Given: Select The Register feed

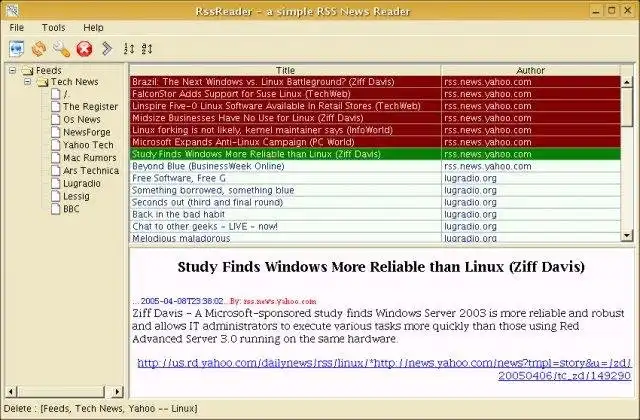Looking at the screenshot, I should click(90, 107).
